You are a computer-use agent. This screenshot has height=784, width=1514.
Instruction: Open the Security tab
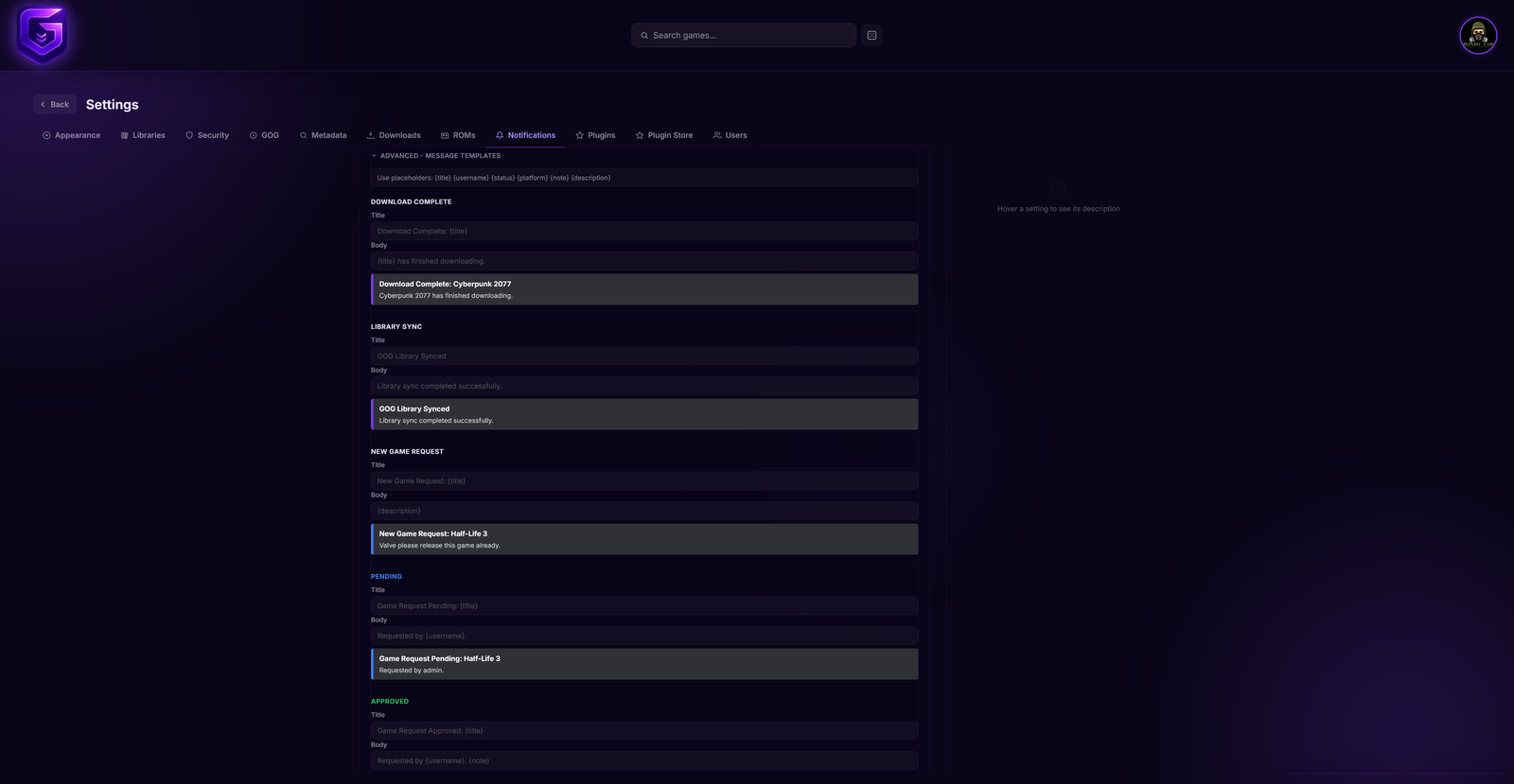coord(207,135)
